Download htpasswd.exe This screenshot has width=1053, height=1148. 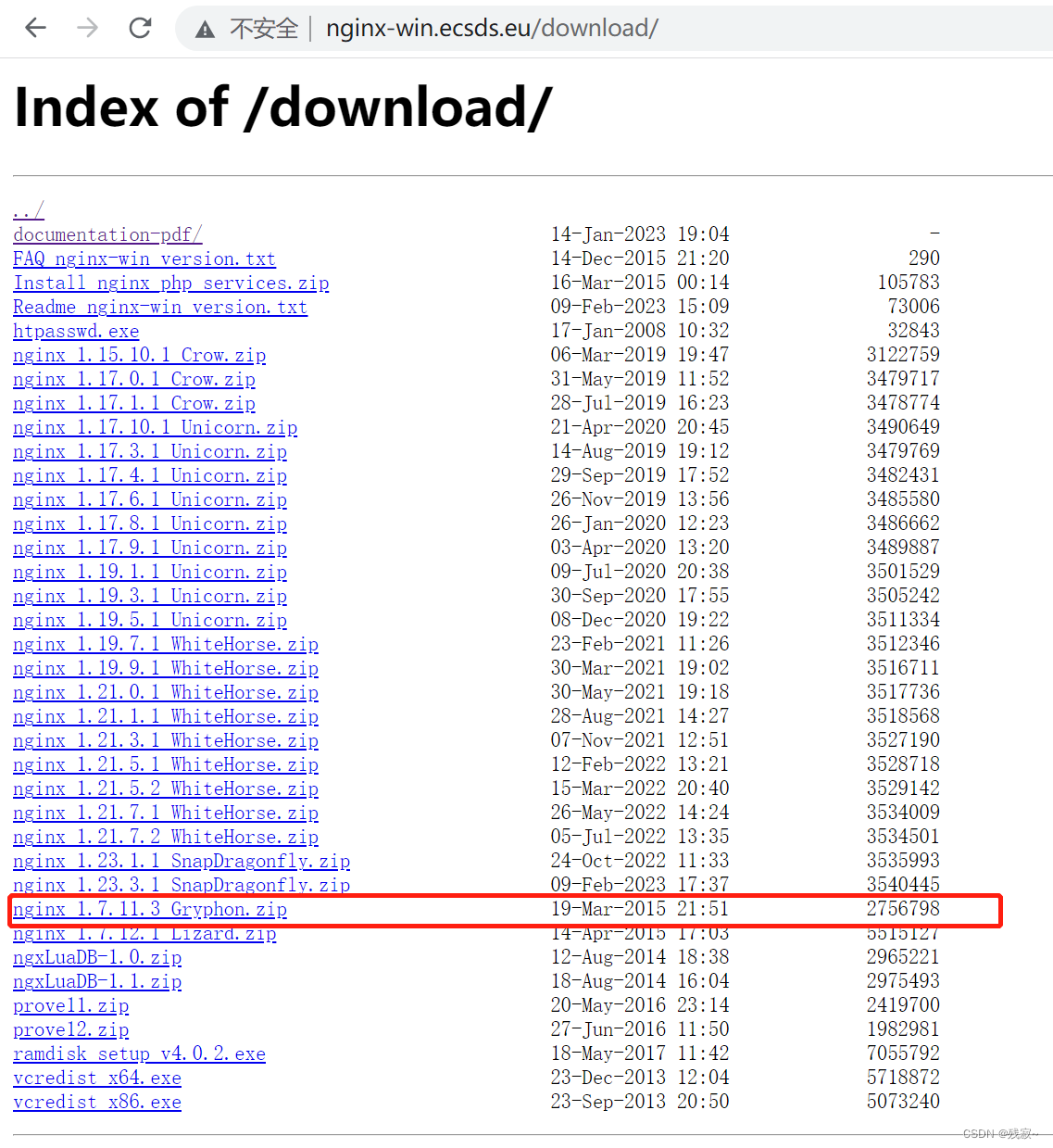pyautogui.click(x=75, y=331)
